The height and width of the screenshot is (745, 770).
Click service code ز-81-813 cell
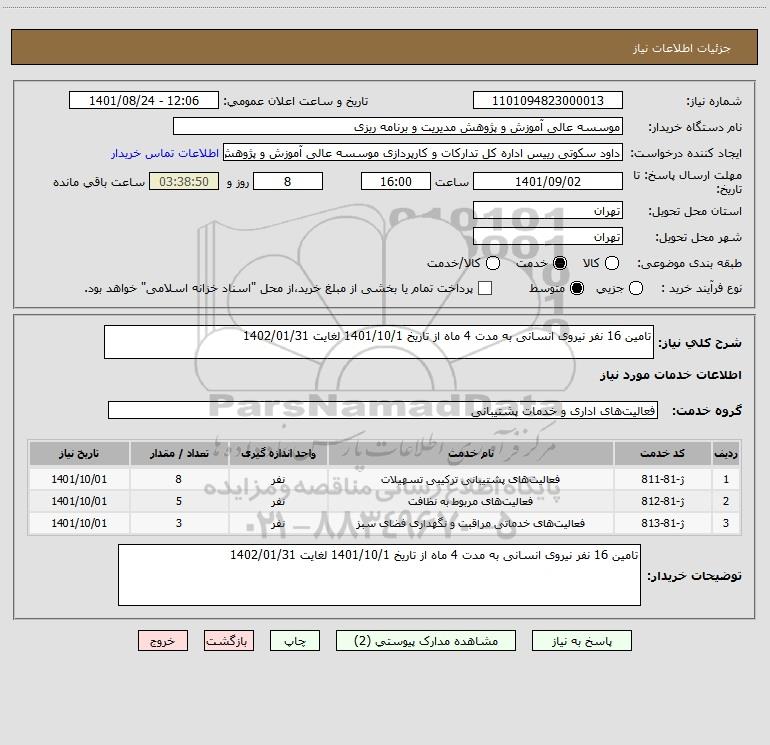pos(662,523)
